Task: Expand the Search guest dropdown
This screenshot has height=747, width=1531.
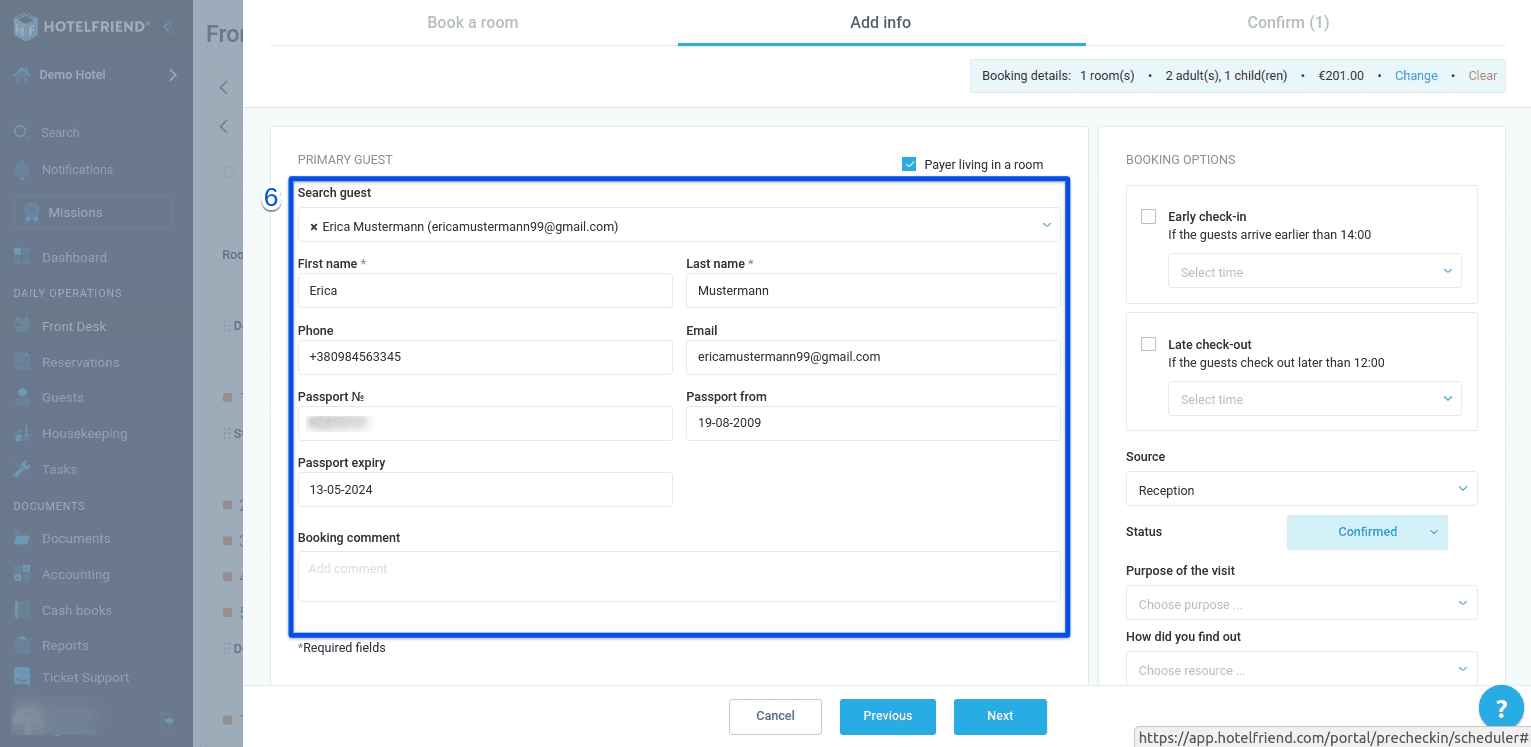Action: point(1046,225)
